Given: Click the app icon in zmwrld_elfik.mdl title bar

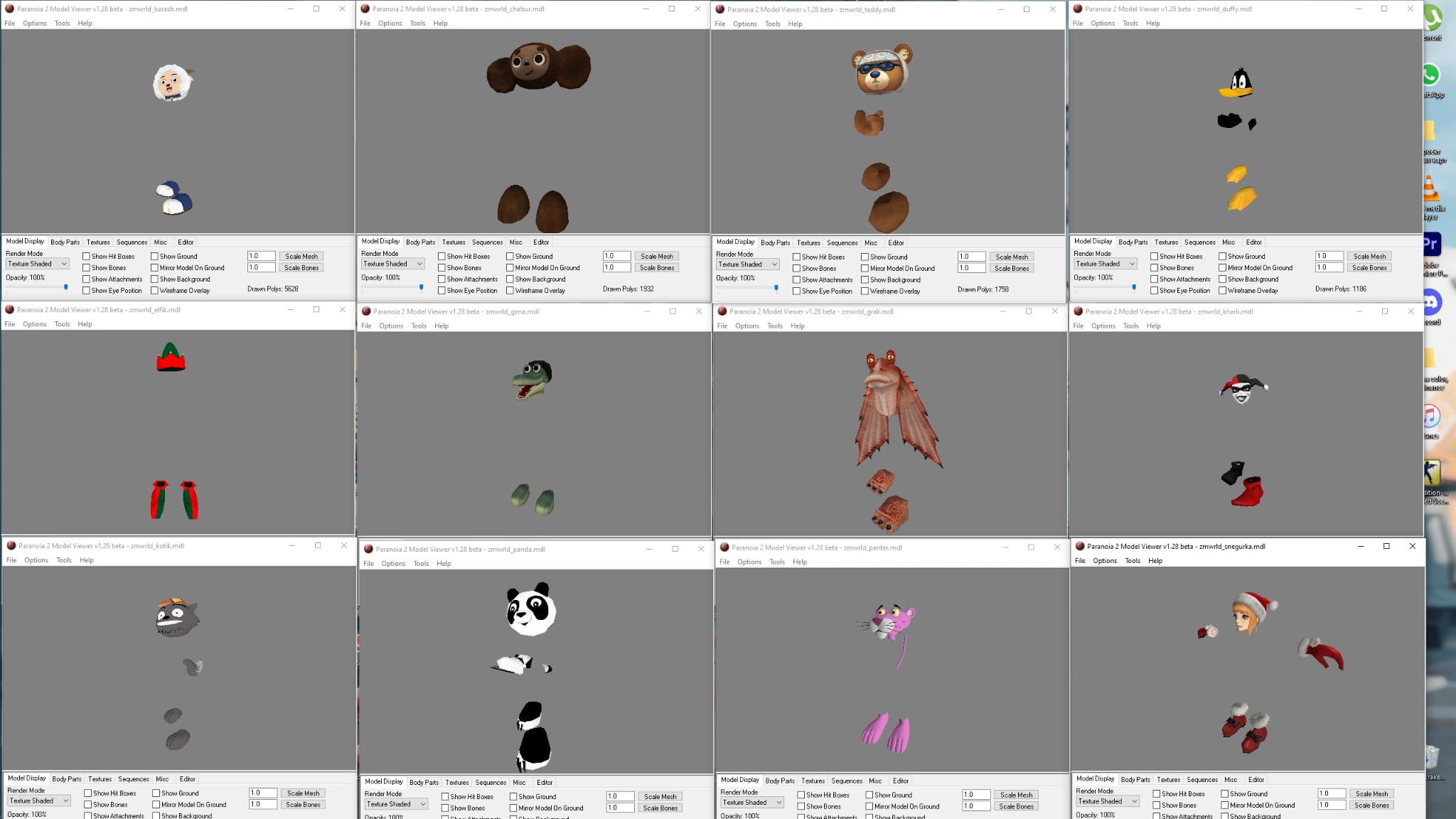Looking at the screenshot, I should pyautogui.click(x=10, y=309).
